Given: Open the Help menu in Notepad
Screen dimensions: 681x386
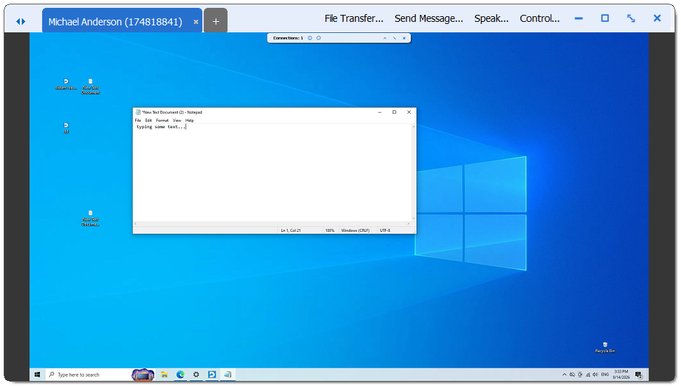Looking at the screenshot, I should click(189, 120).
